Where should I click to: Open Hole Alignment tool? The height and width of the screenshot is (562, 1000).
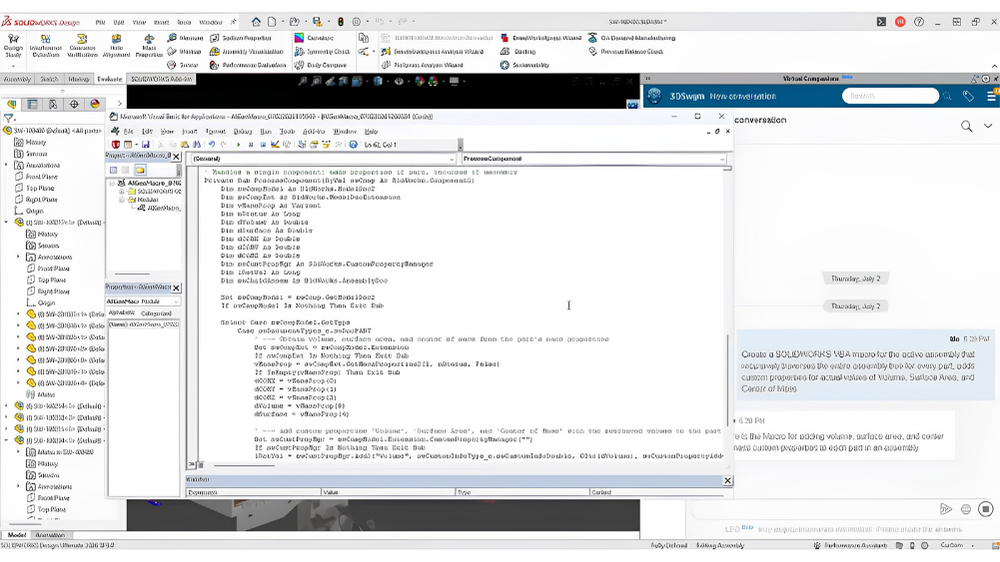pos(116,46)
